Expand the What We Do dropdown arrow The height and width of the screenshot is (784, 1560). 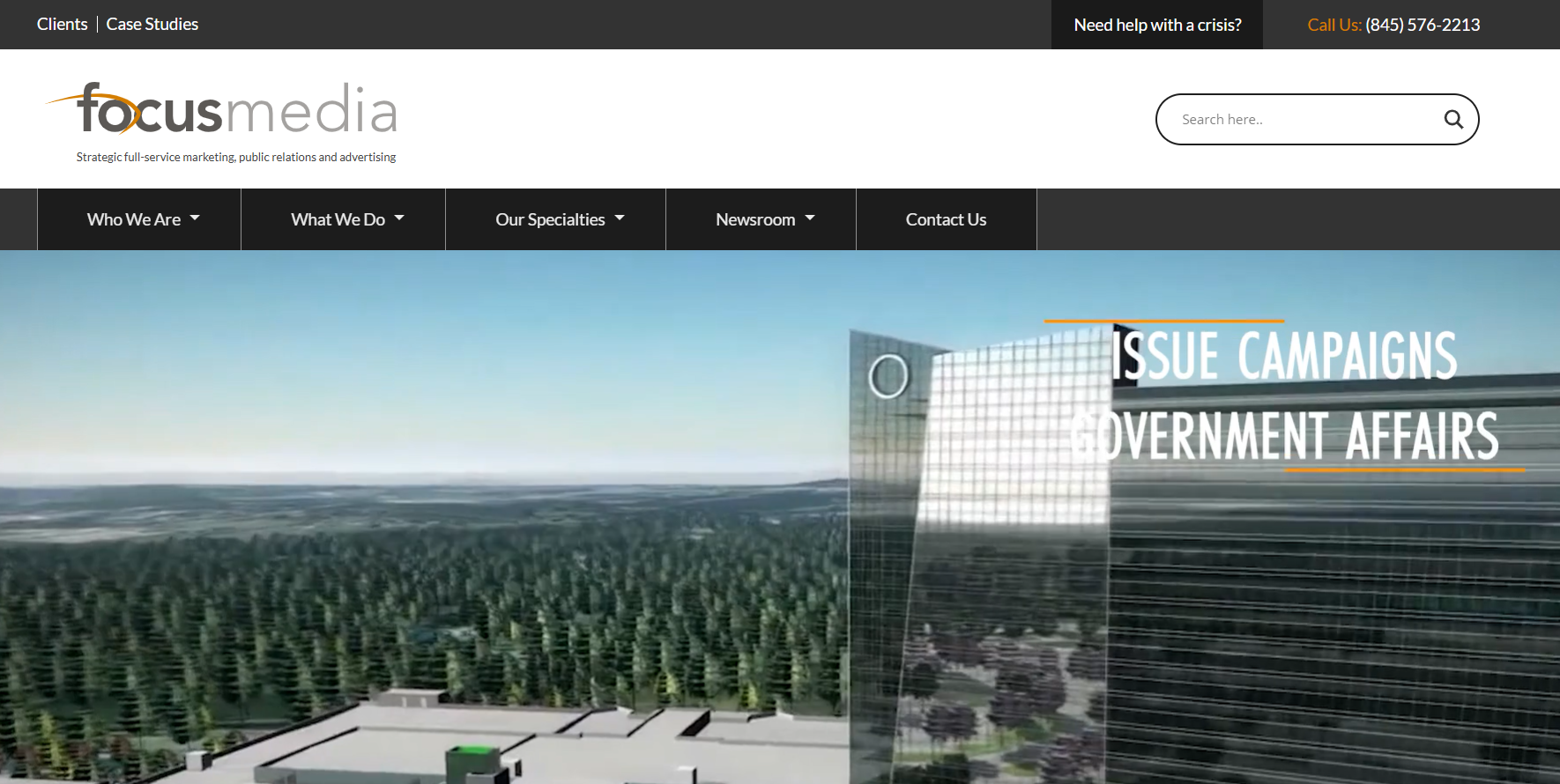coord(399,218)
